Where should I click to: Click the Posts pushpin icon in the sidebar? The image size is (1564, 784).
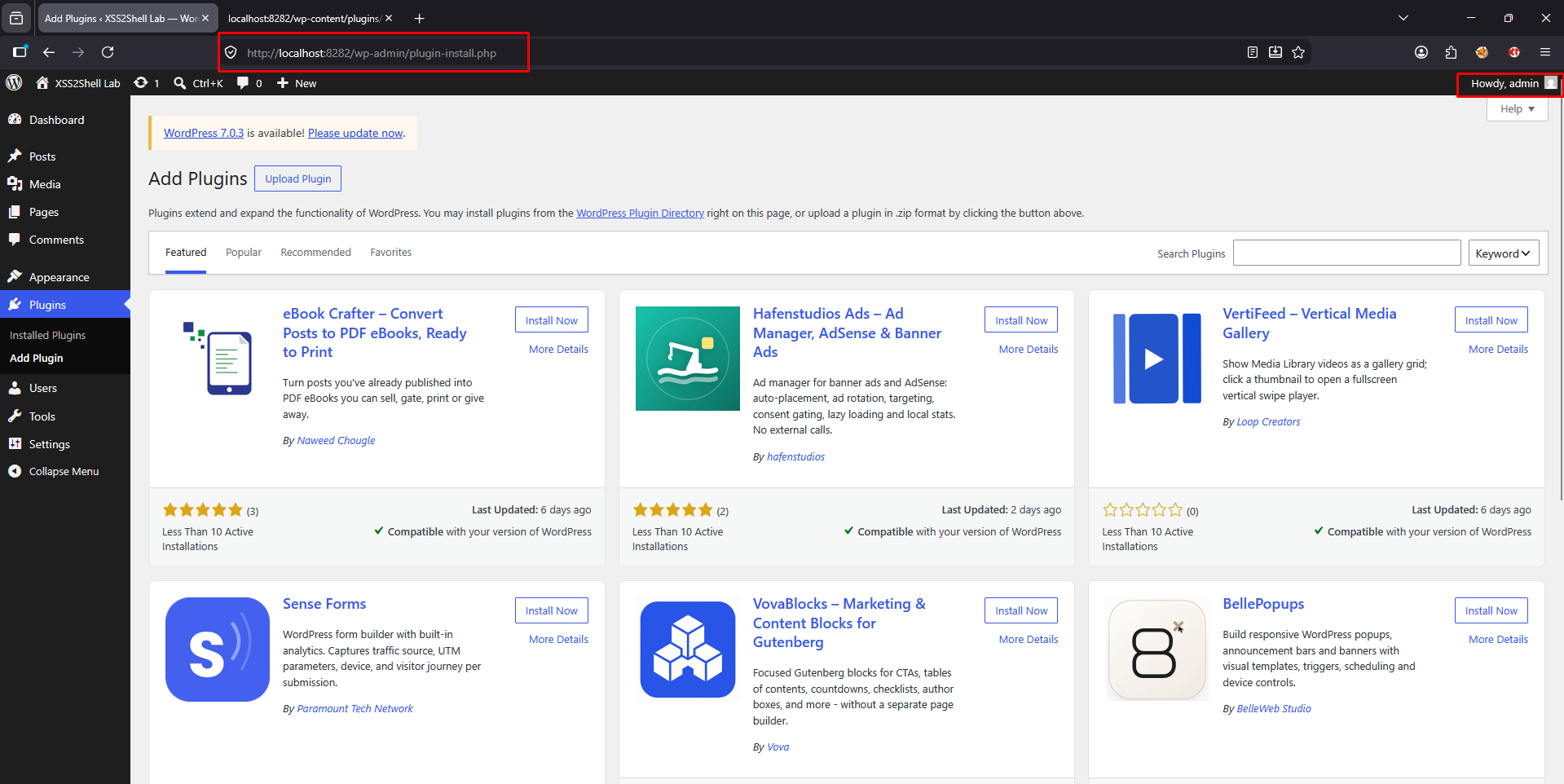(15, 156)
